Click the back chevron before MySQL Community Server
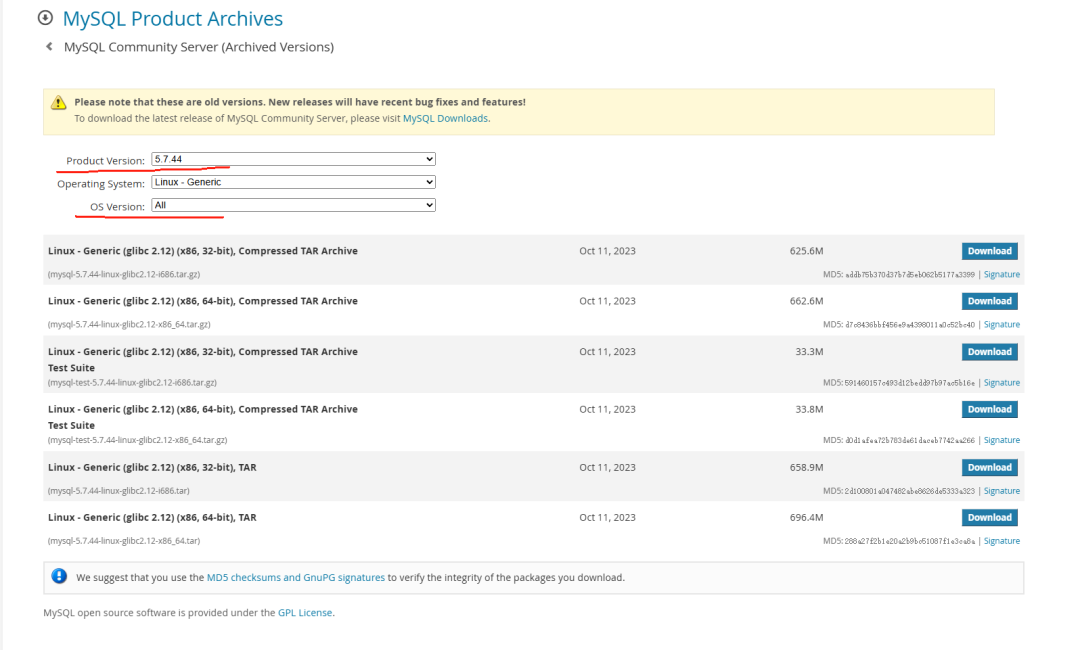The height and width of the screenshot is (650, 1080). pos(49,47)
